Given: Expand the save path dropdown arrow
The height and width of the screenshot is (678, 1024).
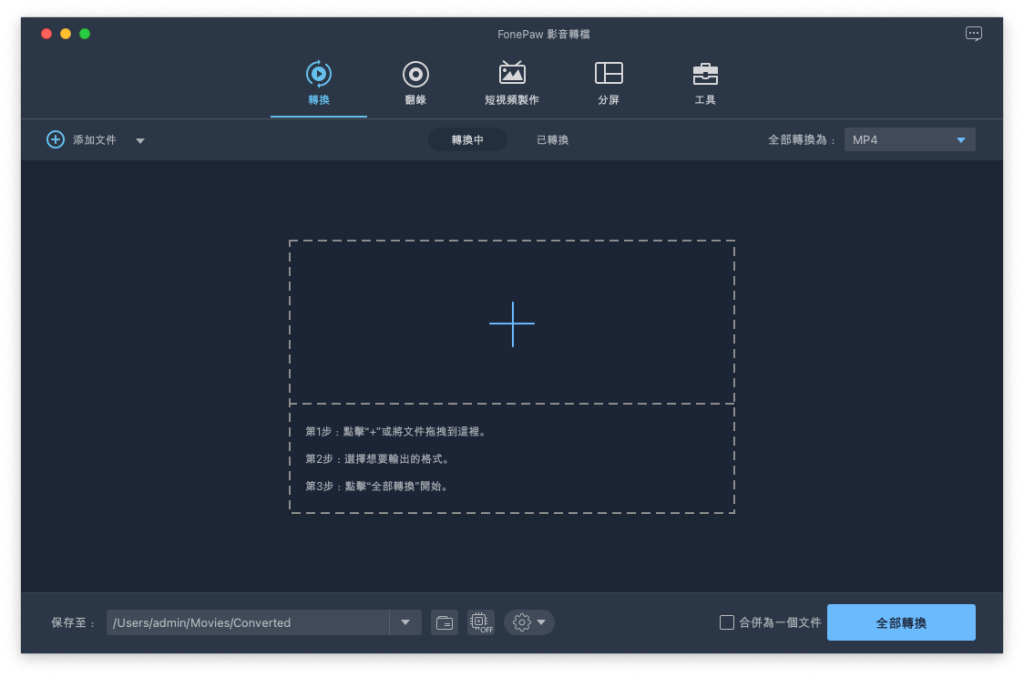Looking at the screenshot, I should pos(406,622).
